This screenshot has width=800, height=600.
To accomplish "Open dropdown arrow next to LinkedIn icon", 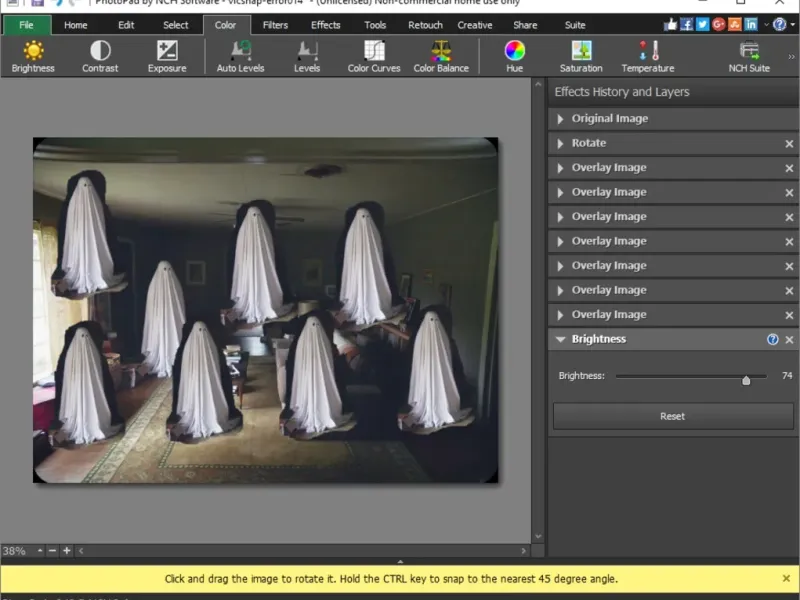I will pos(766,24).
